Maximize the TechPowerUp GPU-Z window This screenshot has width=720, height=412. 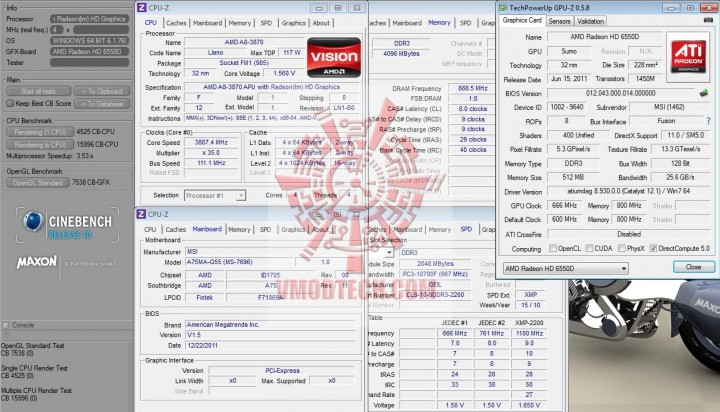pyautogui.click(x=690, y=8)
